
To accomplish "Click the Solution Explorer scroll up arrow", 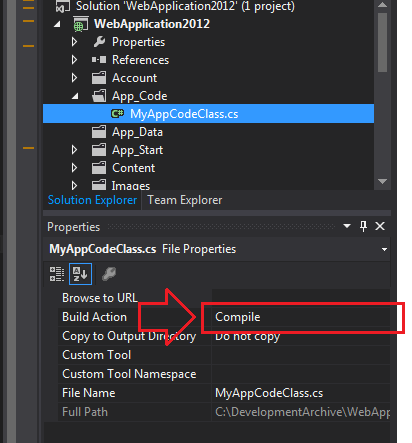I will point(382,5).
